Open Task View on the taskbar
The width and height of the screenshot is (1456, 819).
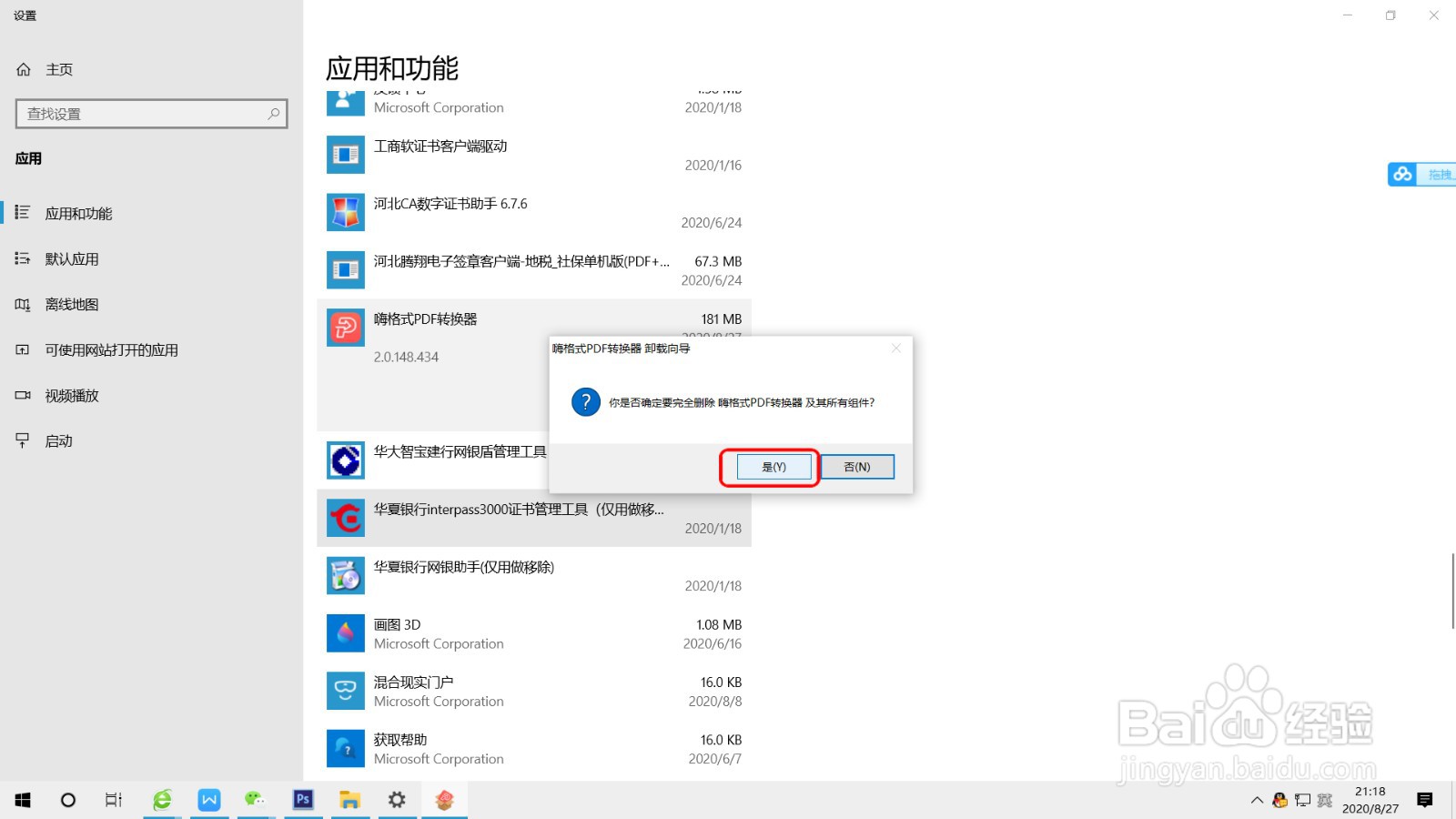click(x=114, y=800)
